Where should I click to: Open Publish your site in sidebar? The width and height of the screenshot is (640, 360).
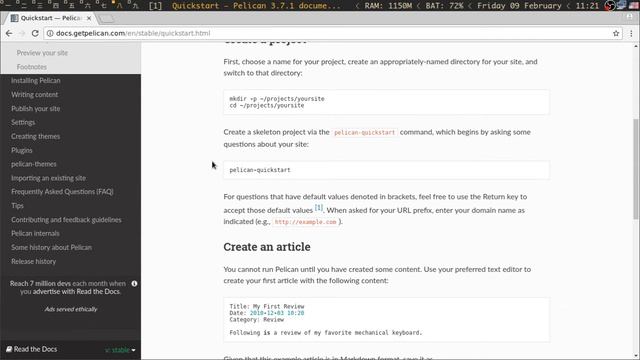(x=36, y=109)
